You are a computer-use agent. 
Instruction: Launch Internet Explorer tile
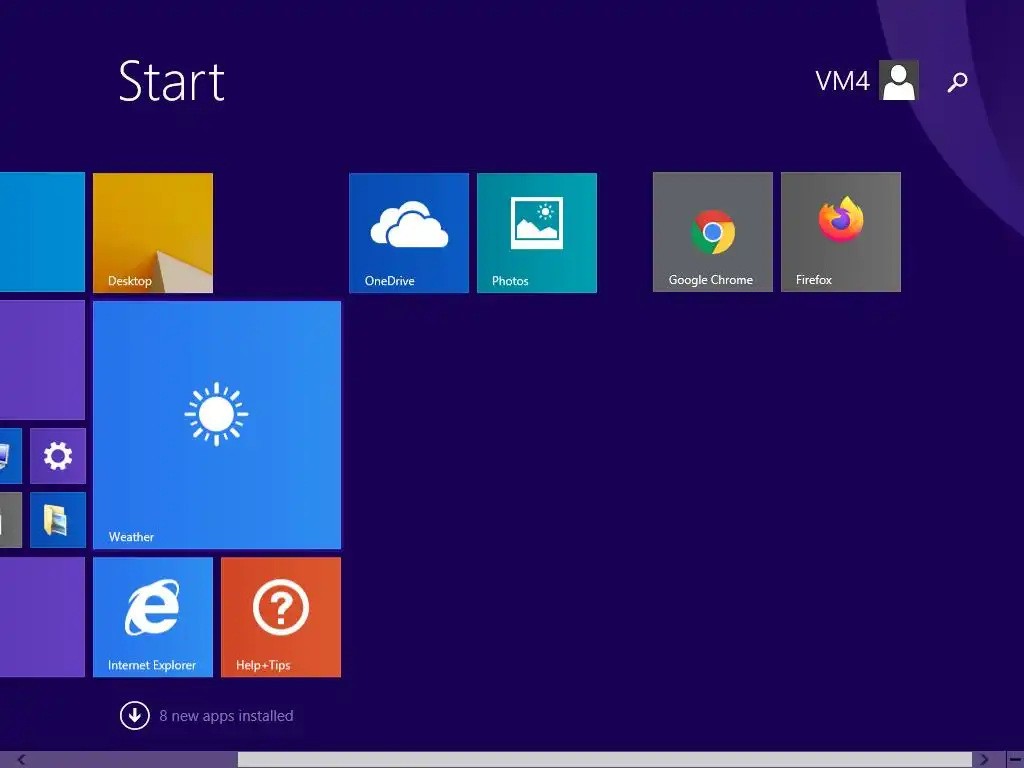click(x=153, y=616)
